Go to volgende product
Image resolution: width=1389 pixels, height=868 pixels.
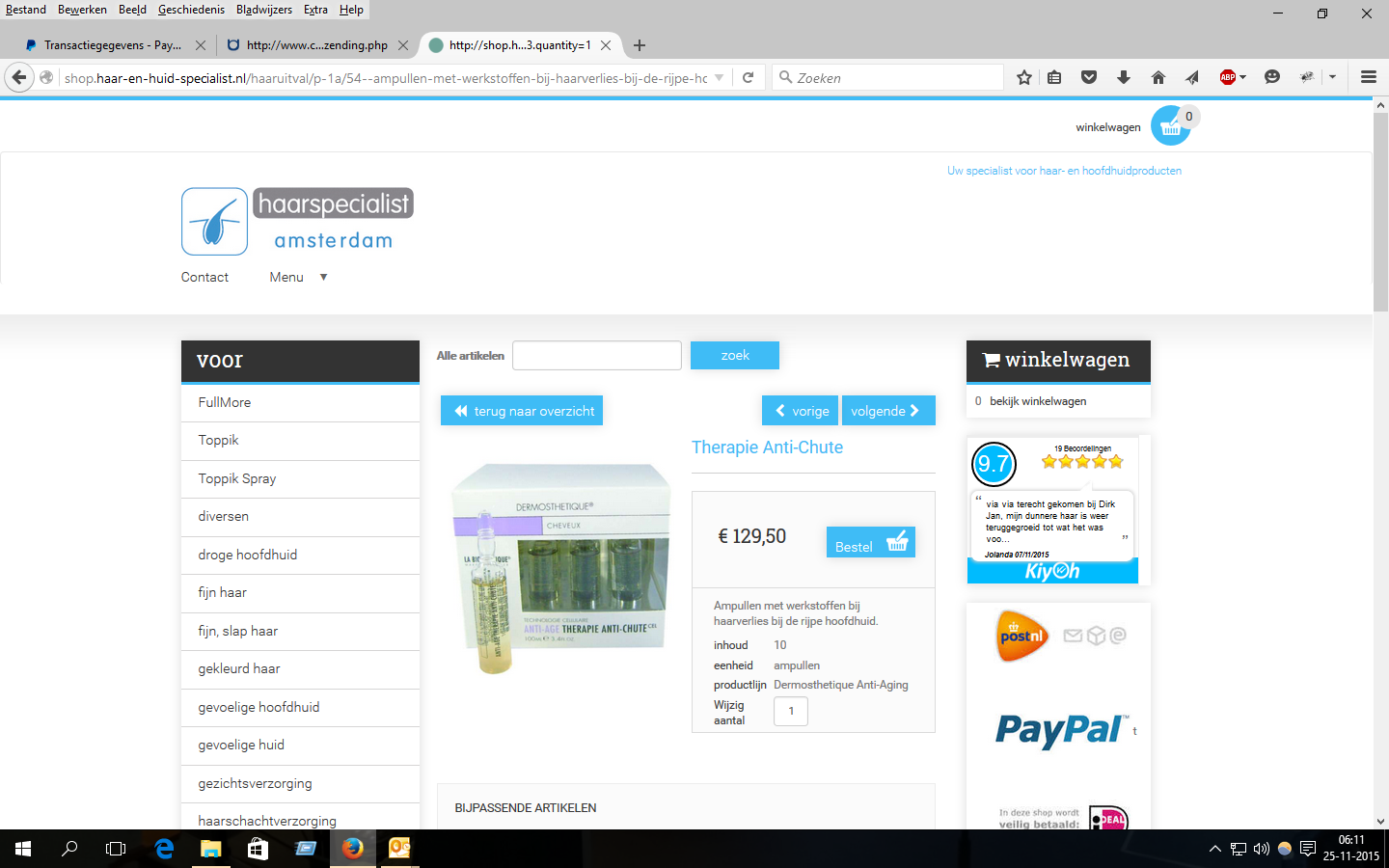point(888,411)
